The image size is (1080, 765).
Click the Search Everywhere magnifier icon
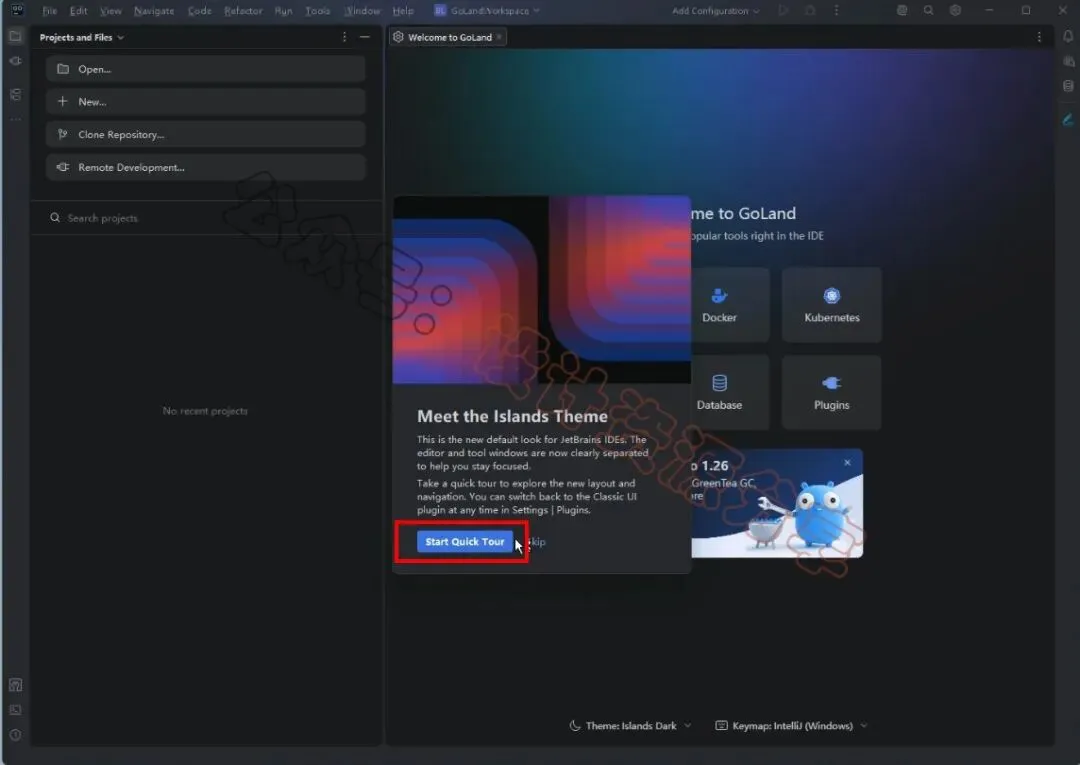928,10
